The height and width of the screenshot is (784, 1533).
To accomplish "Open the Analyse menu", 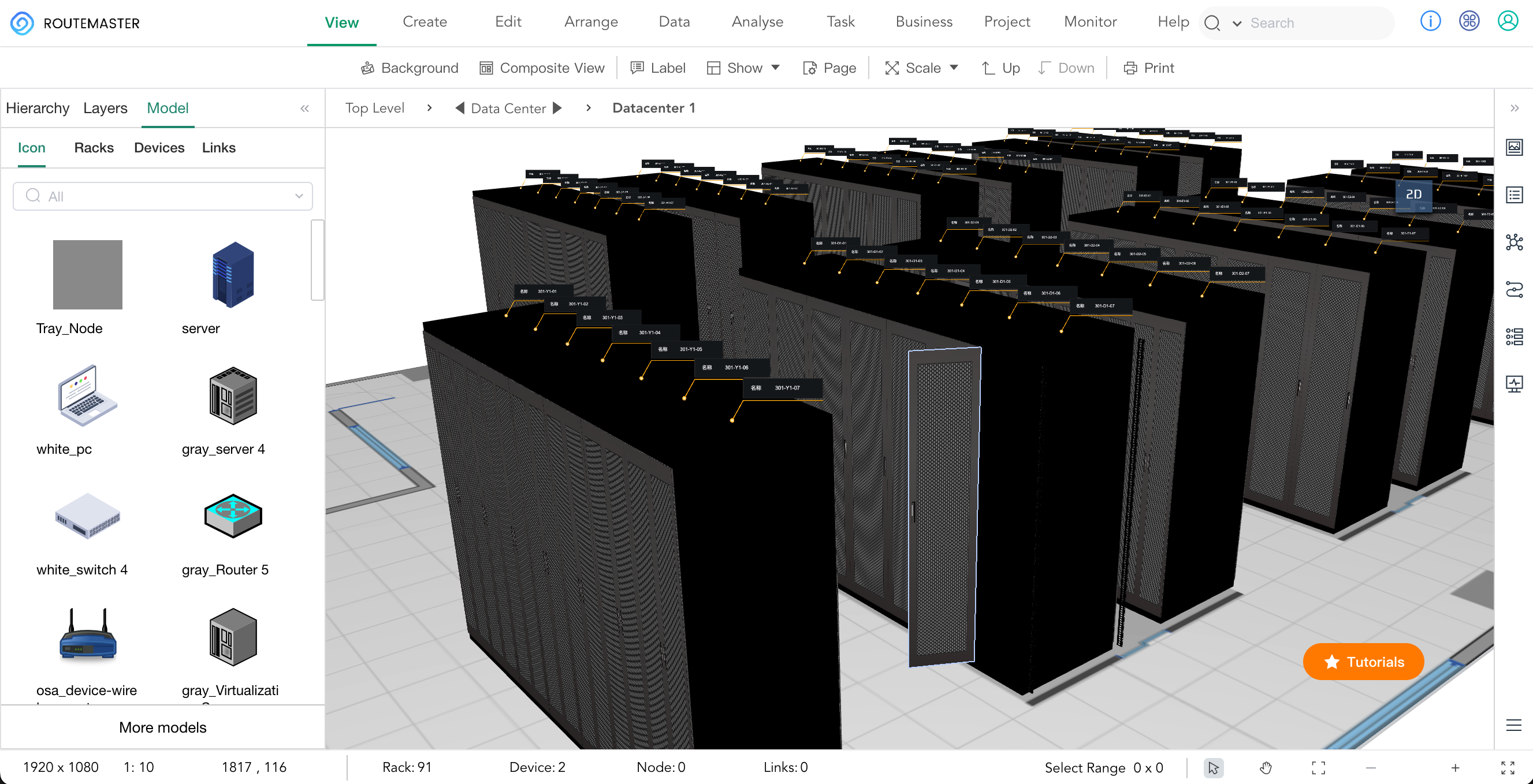I will point(757,22).
